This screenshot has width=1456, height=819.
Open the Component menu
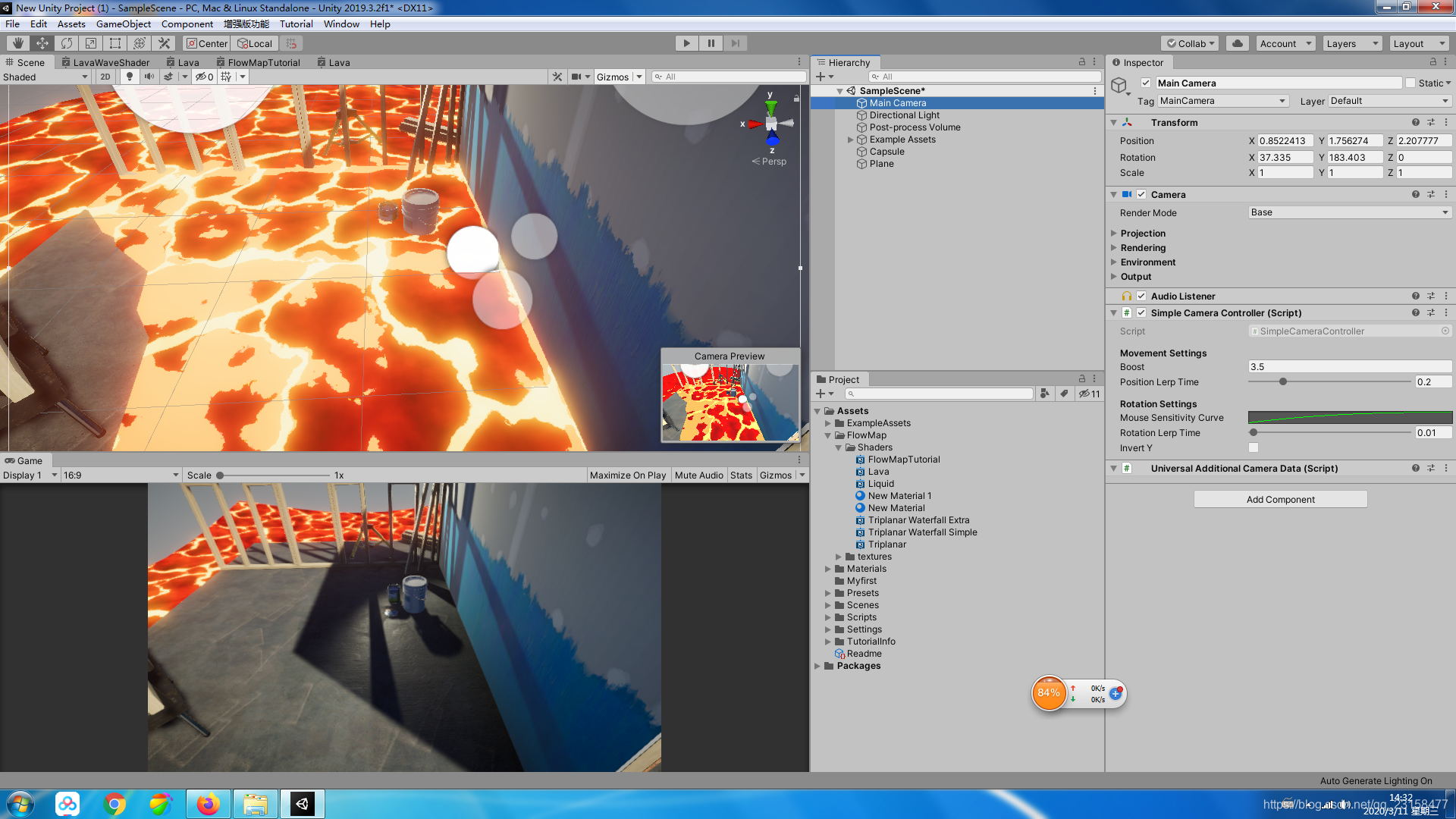pyautogui.click(x=187, y=24)
